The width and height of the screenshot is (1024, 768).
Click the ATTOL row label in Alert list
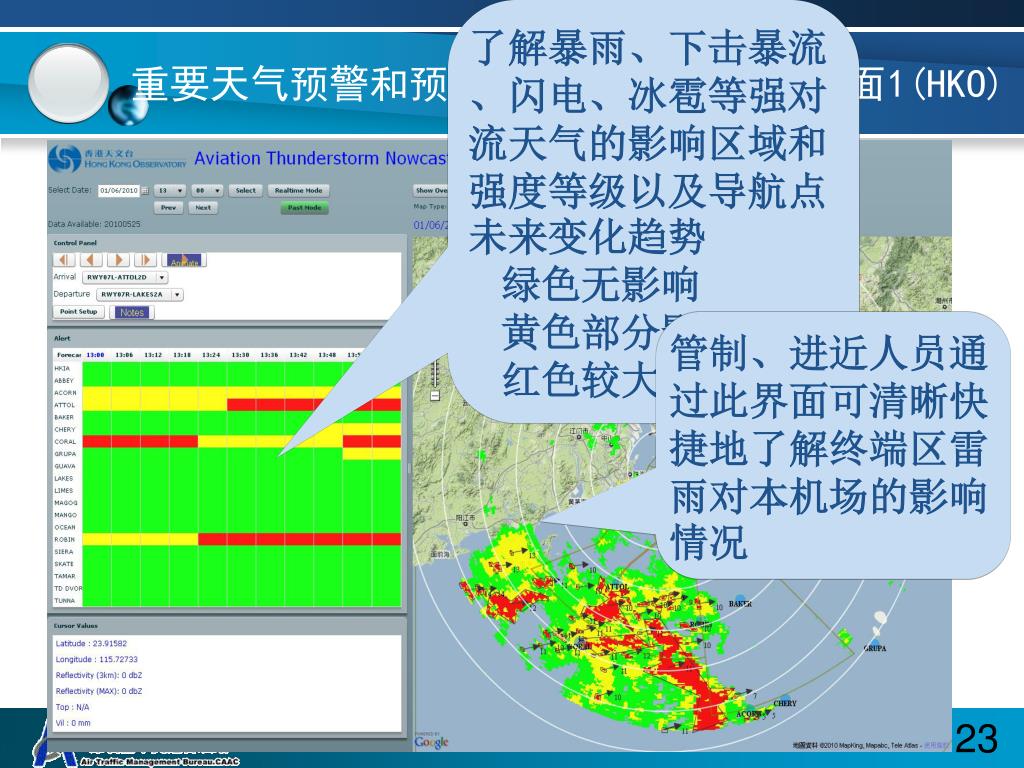(65, 406)
